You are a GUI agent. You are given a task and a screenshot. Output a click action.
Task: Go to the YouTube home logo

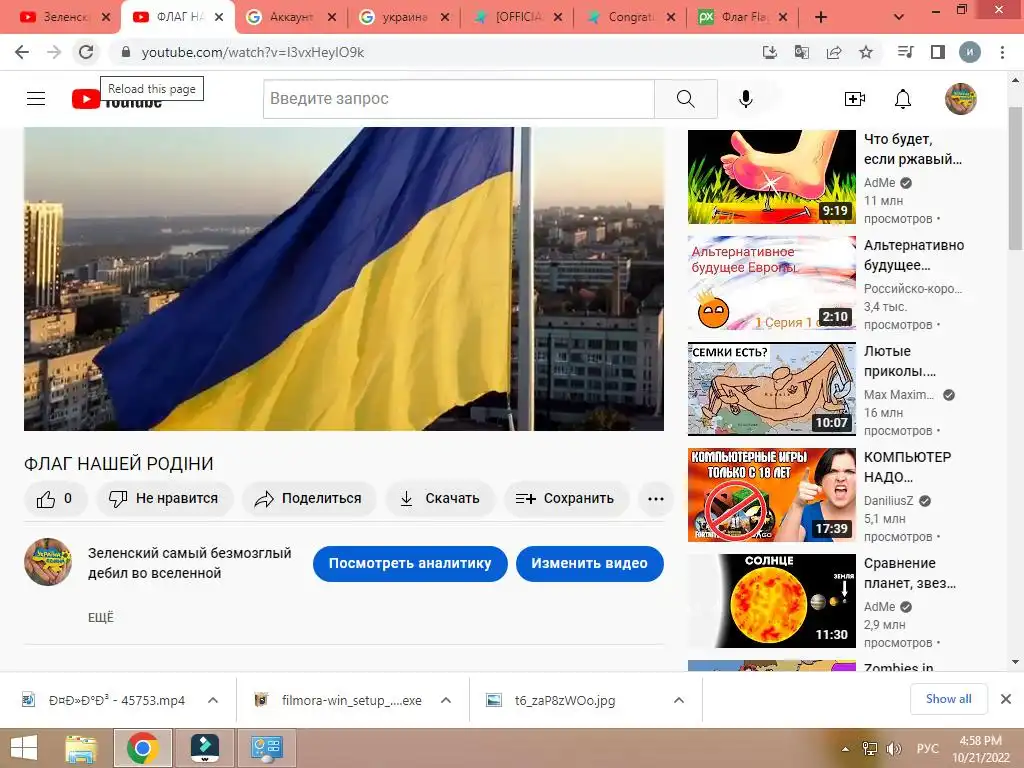pyautogui.click(x=117, y=99)
